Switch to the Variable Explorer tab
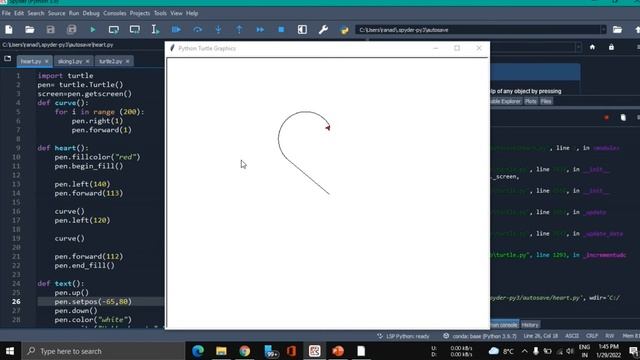 pyautogui.click(x=505, y=101)
